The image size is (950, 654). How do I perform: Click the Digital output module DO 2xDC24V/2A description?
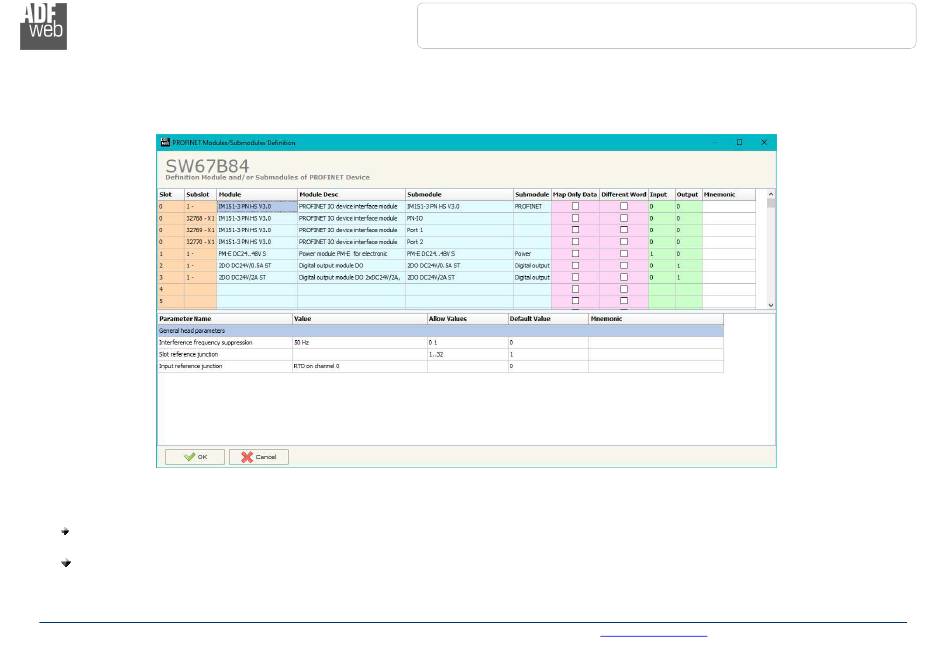click(351, 278)
